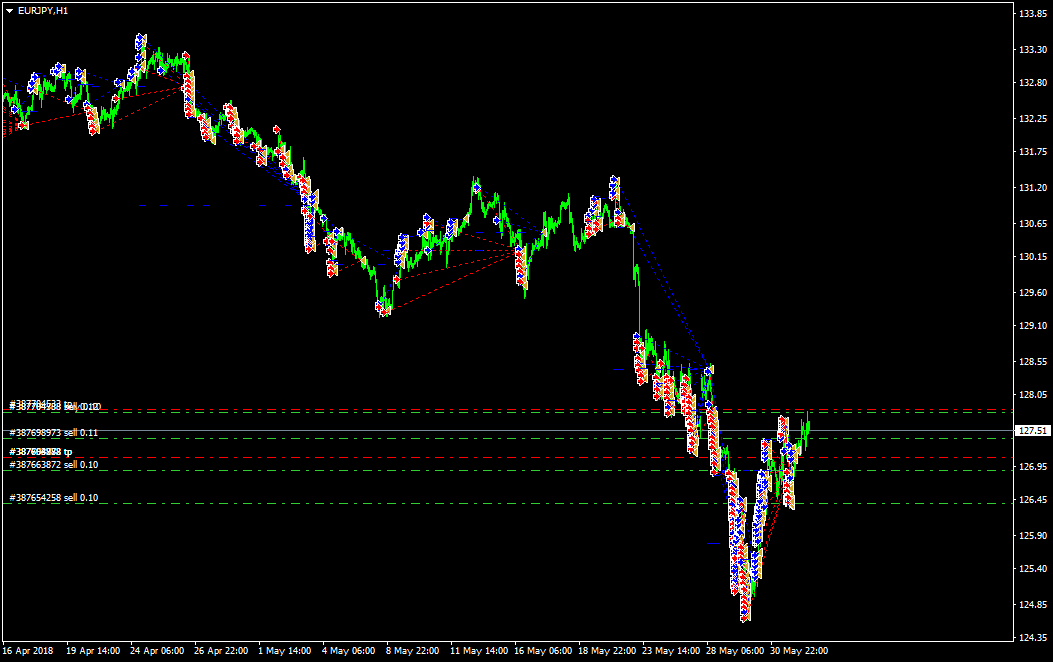Click price scale value 125.40

click(1033, 569)
